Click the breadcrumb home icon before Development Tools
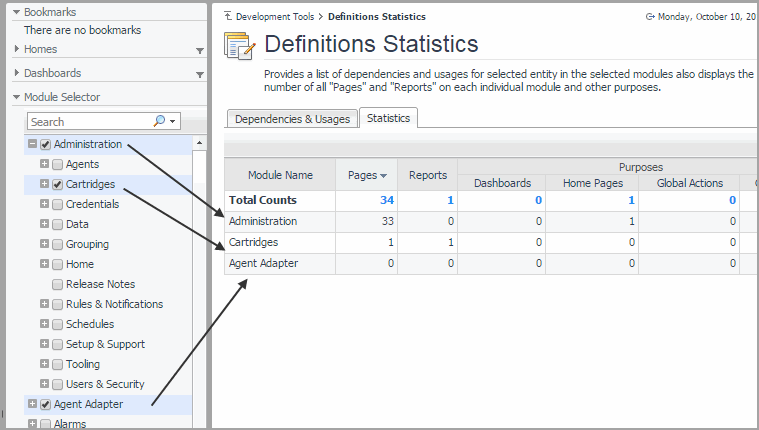759x430 pixels. click(x=229, y=17)
